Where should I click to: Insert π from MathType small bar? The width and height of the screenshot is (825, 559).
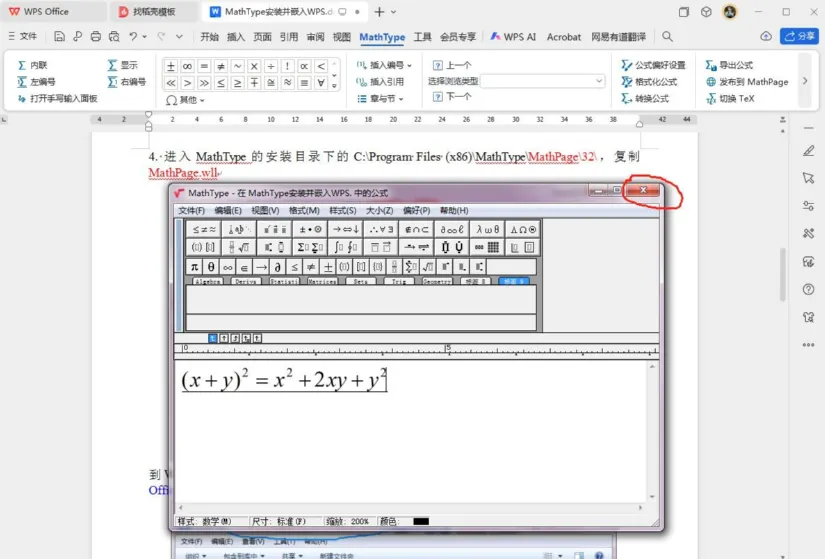pyautogui.click(x=194, y=267)
